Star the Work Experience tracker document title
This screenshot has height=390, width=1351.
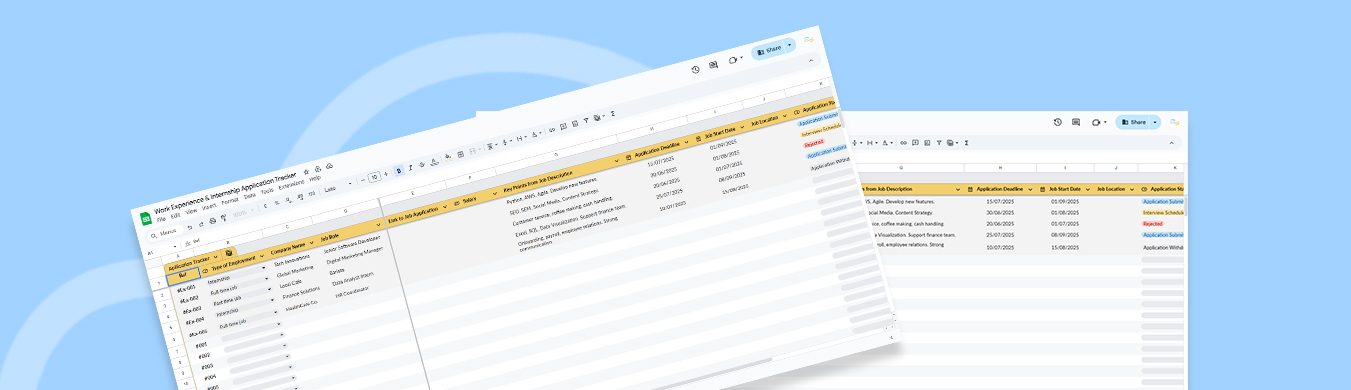(x=306, y=172)
